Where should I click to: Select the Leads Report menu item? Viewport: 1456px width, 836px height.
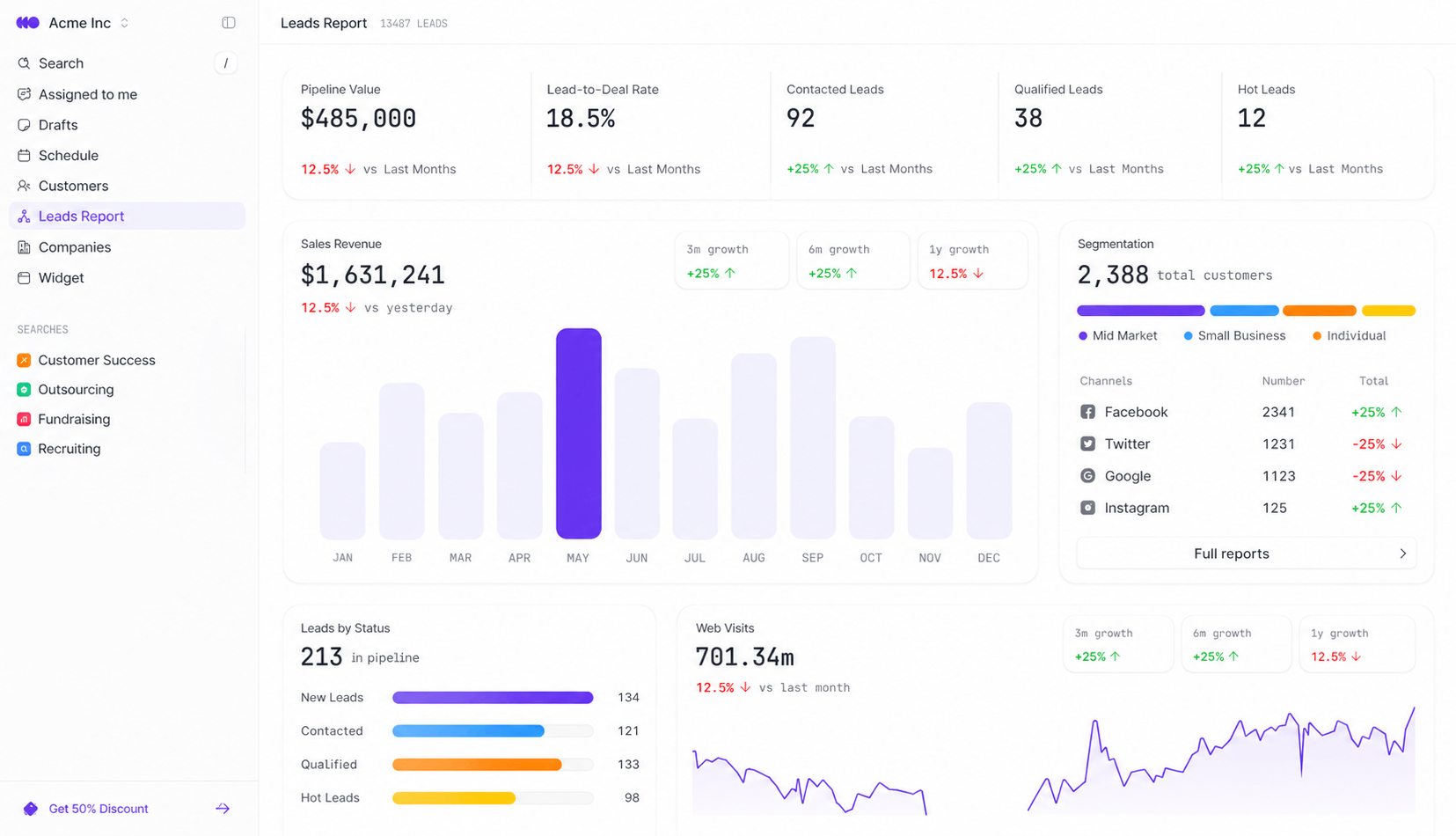coord(127,216)
